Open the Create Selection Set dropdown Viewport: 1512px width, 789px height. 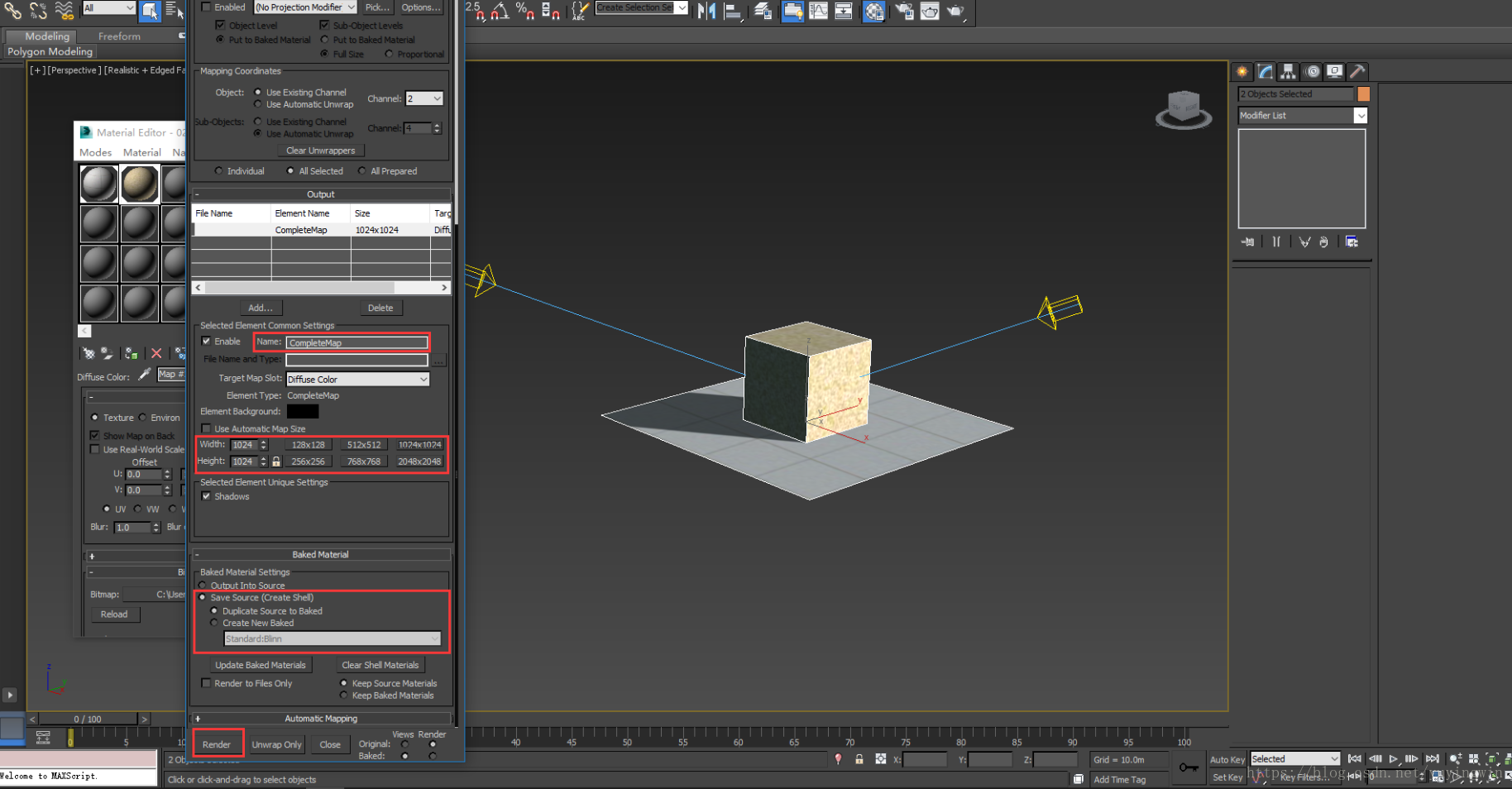pos(642,7)
